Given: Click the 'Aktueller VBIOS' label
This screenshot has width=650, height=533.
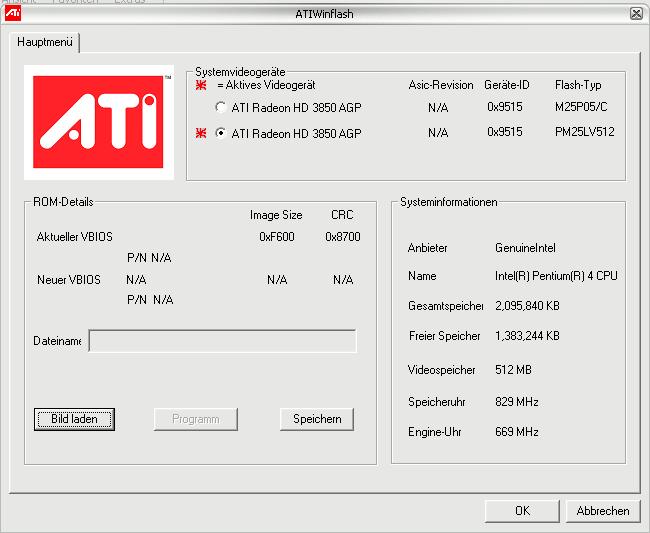Looking at the screenshot, I should [75, 237].
